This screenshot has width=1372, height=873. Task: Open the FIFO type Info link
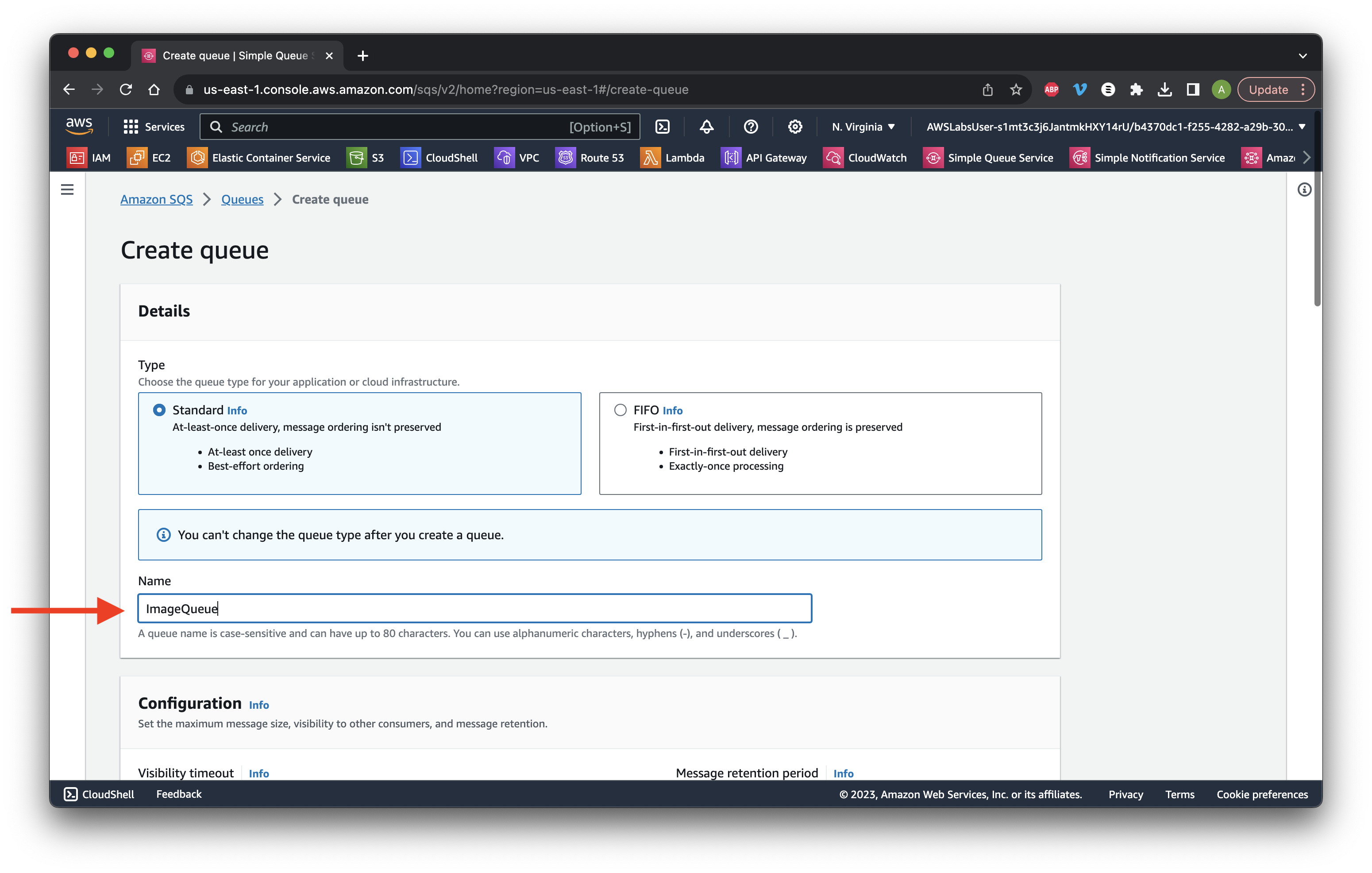[672, 411]
